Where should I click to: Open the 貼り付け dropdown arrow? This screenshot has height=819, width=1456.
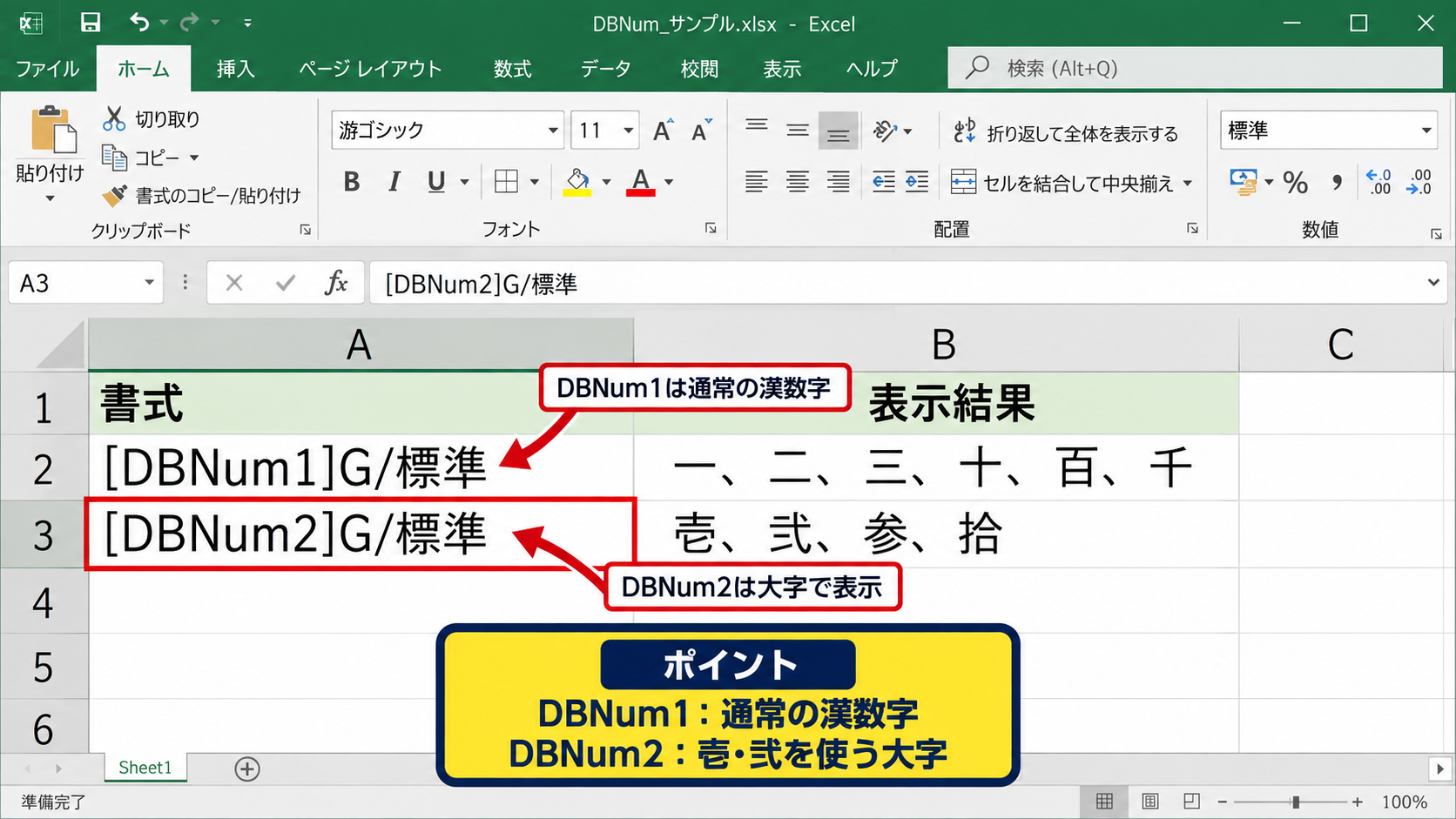50,198
